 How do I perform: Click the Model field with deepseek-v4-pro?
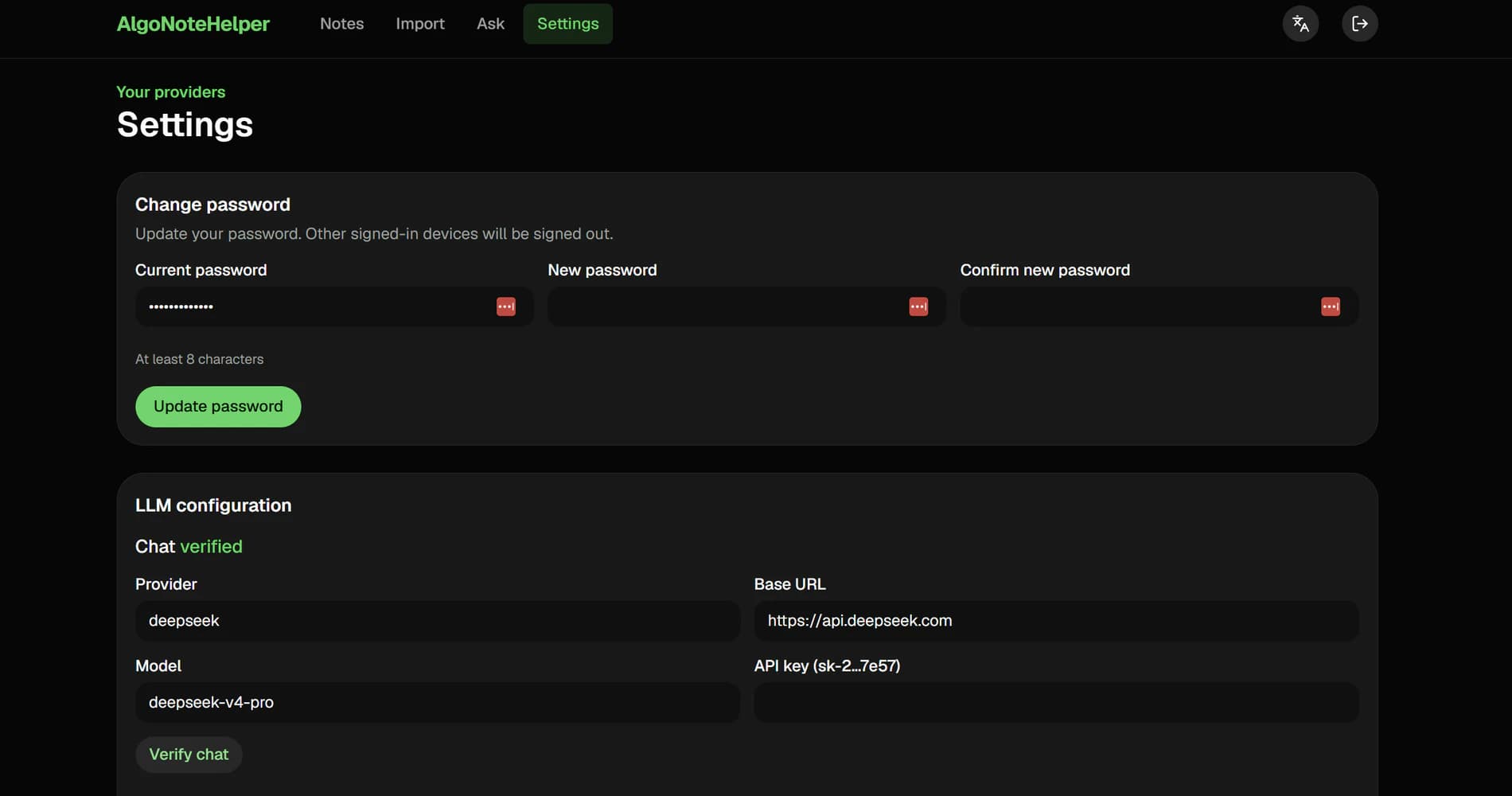[x=438, y=702]
